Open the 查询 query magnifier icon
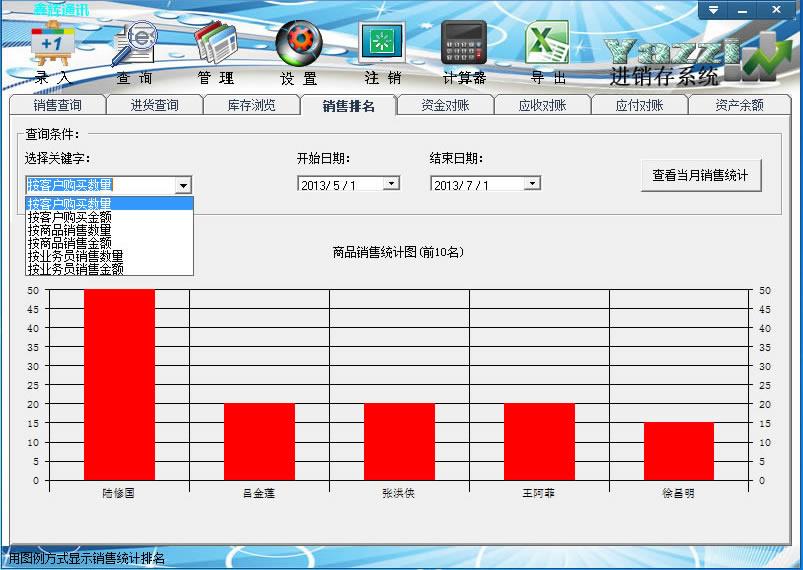This screenshot has height=570, width=803. point(134,44)
